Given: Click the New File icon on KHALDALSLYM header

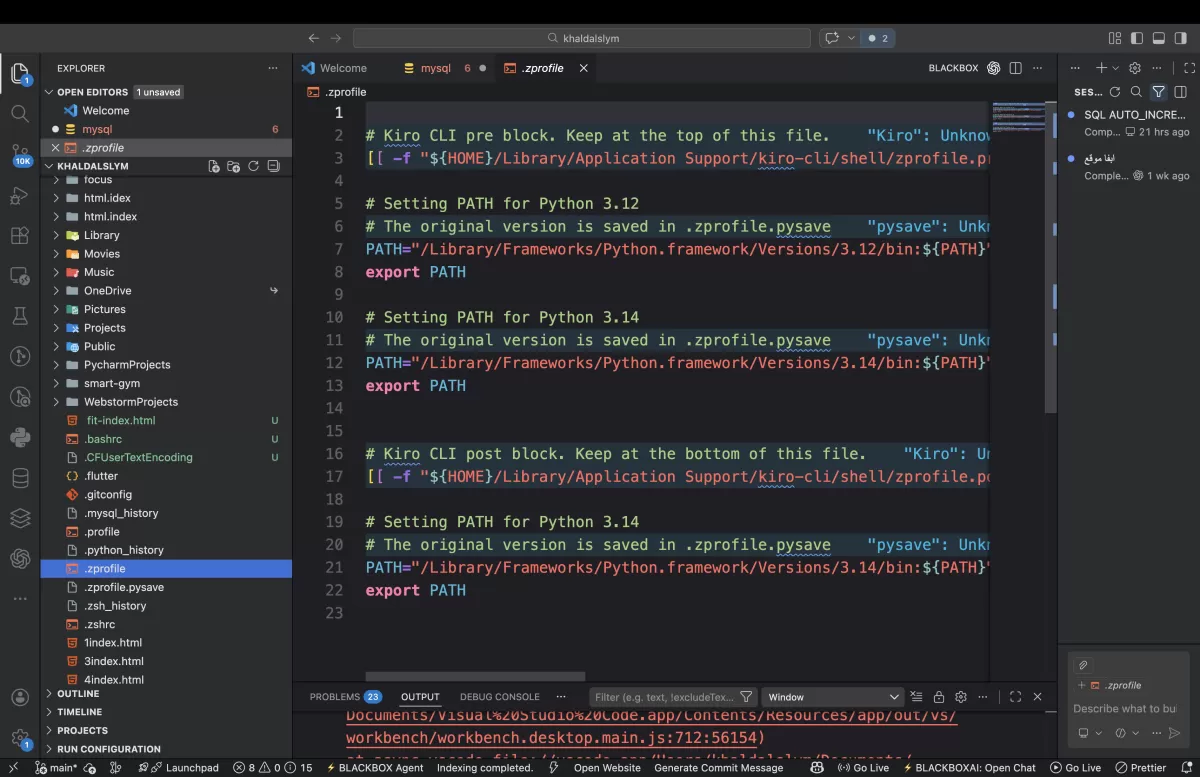Looking at the screenshot, I should click(214, 166).
